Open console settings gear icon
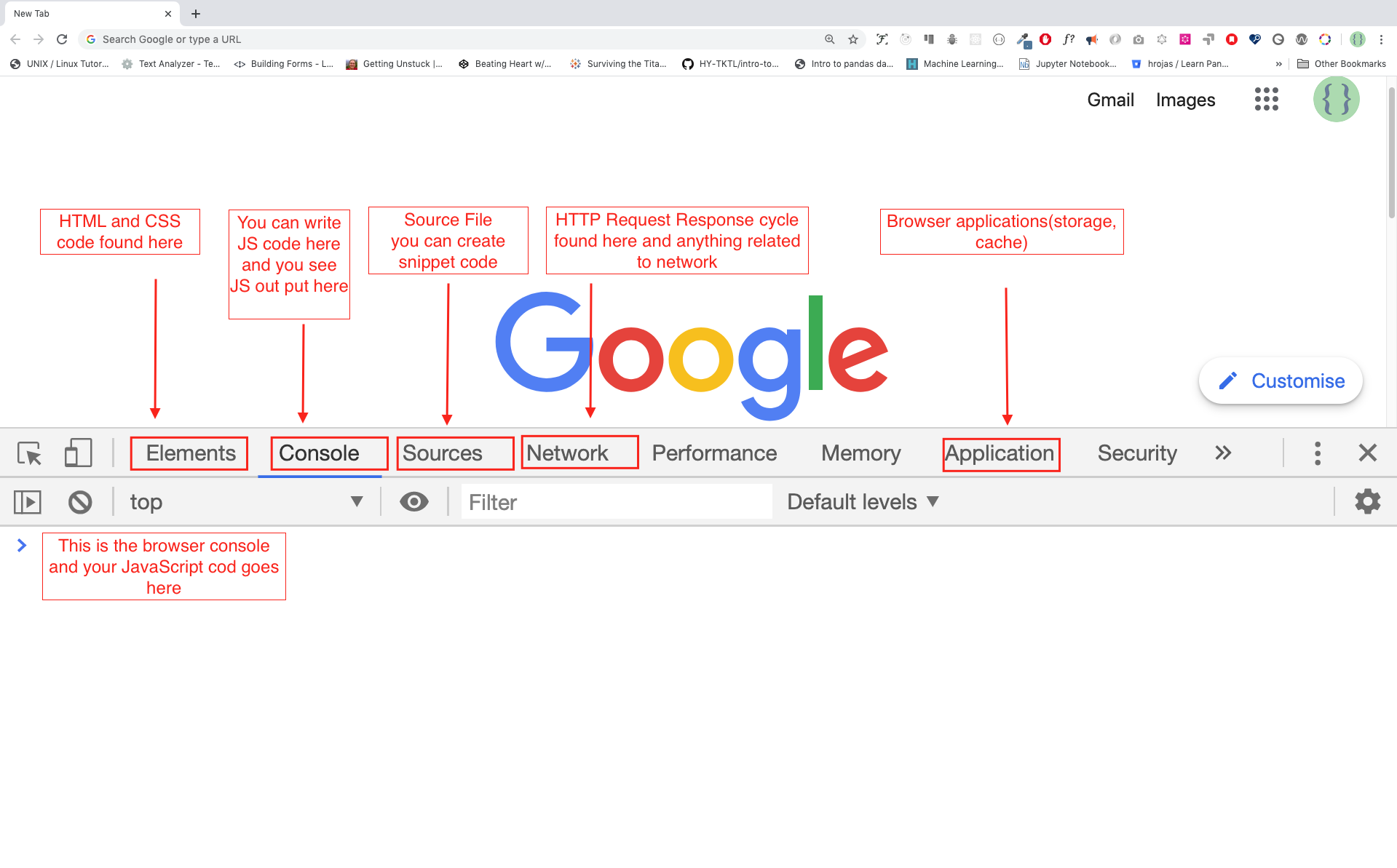The image size is (1397, 868). pos(1367,502)
